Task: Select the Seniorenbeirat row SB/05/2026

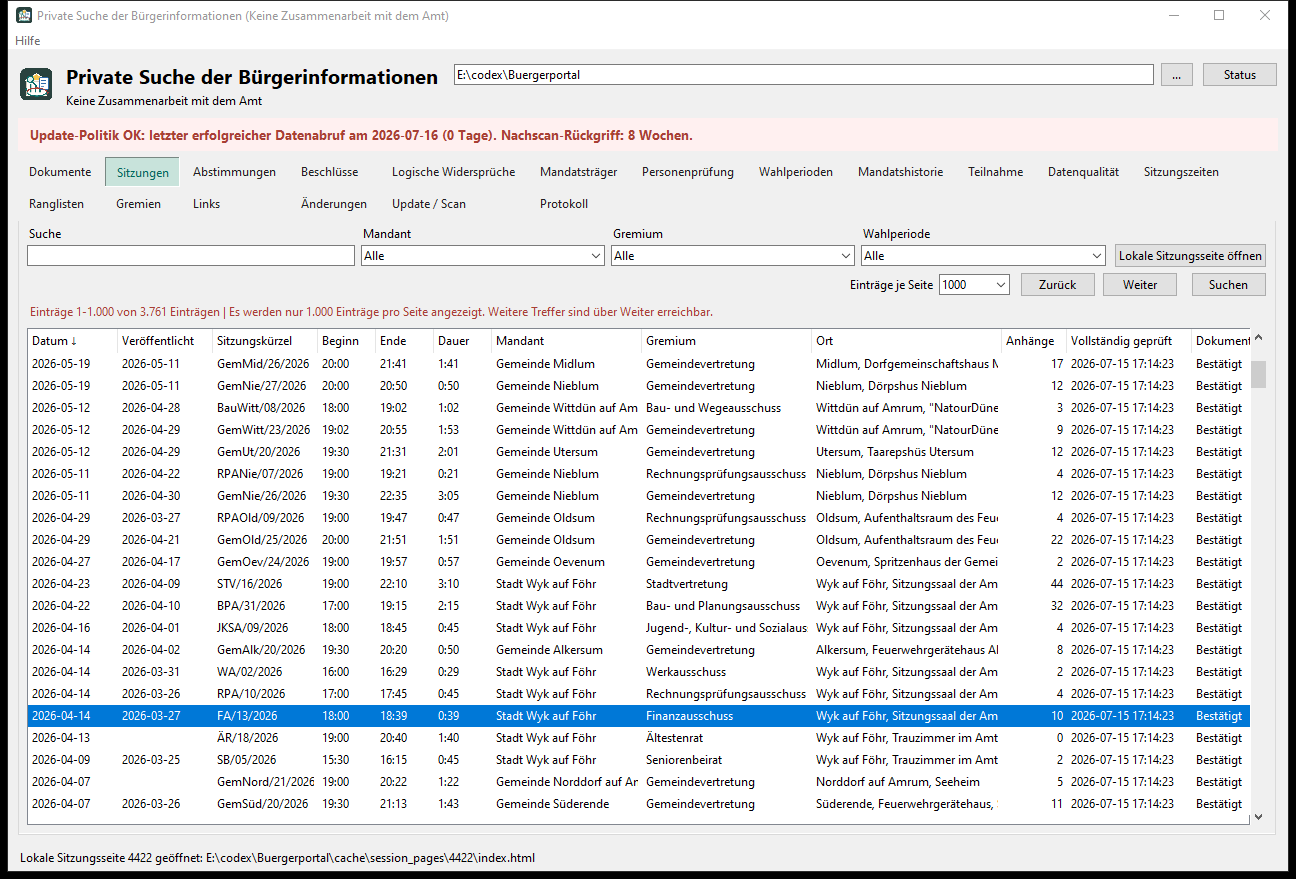Action: click(x=639, y=760)
